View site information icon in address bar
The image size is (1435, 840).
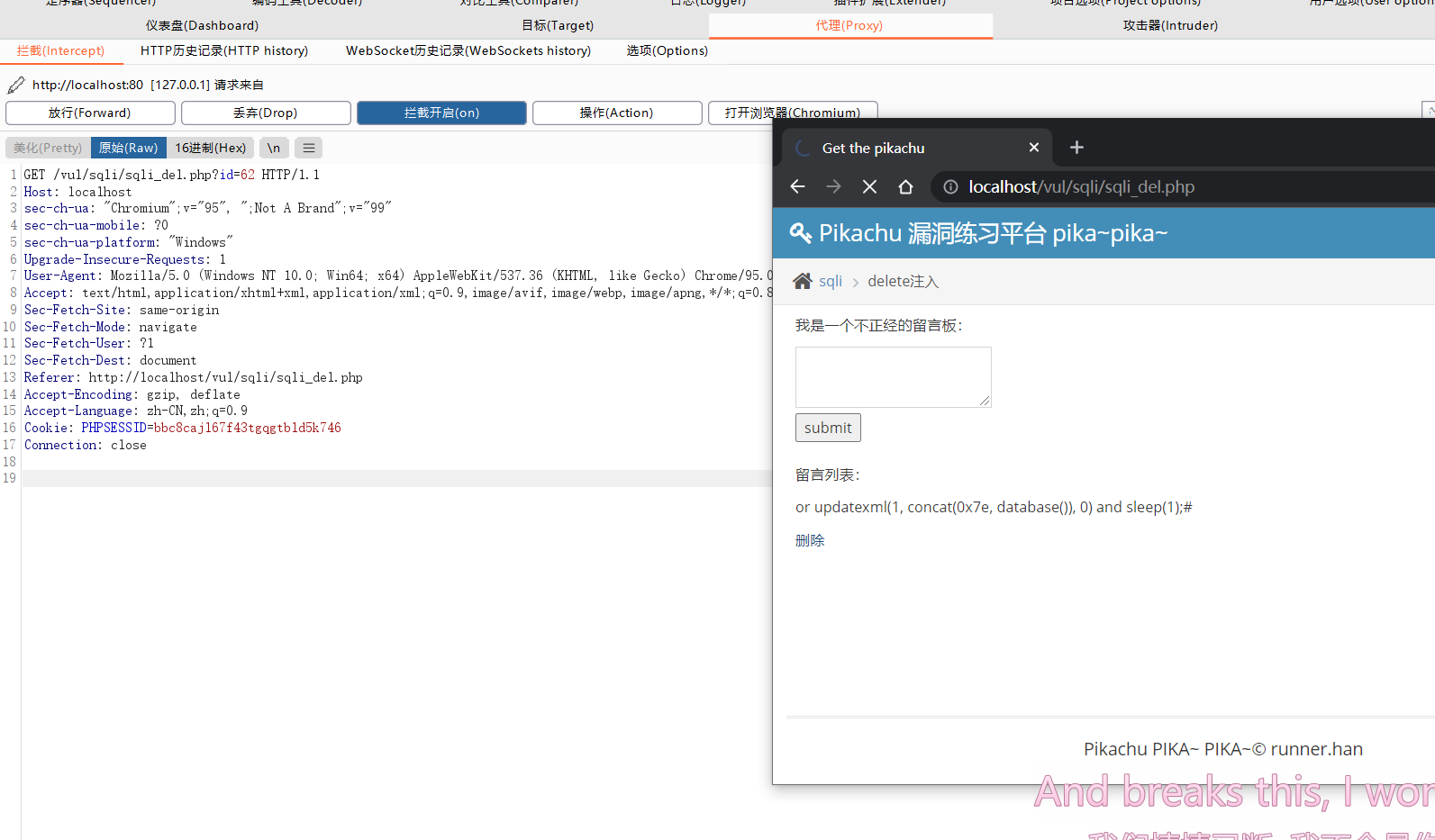tap(950, 186)
